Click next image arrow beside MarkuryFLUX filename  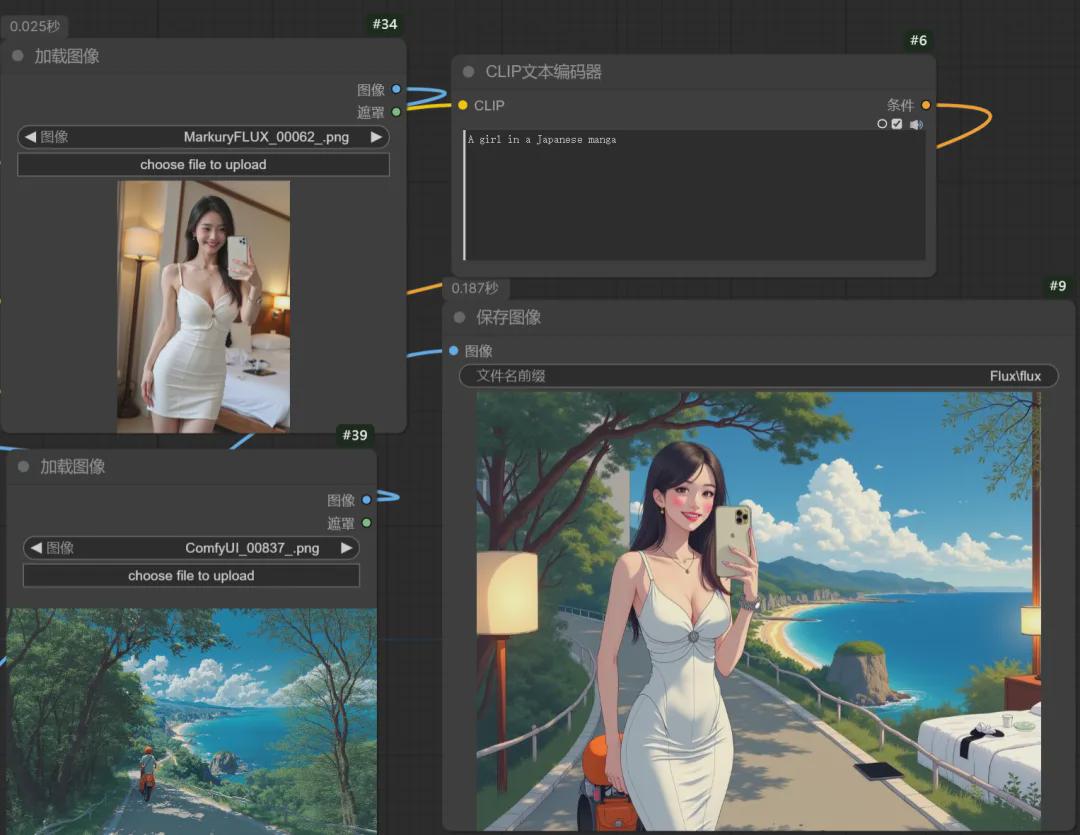click(x=378, y=137)
